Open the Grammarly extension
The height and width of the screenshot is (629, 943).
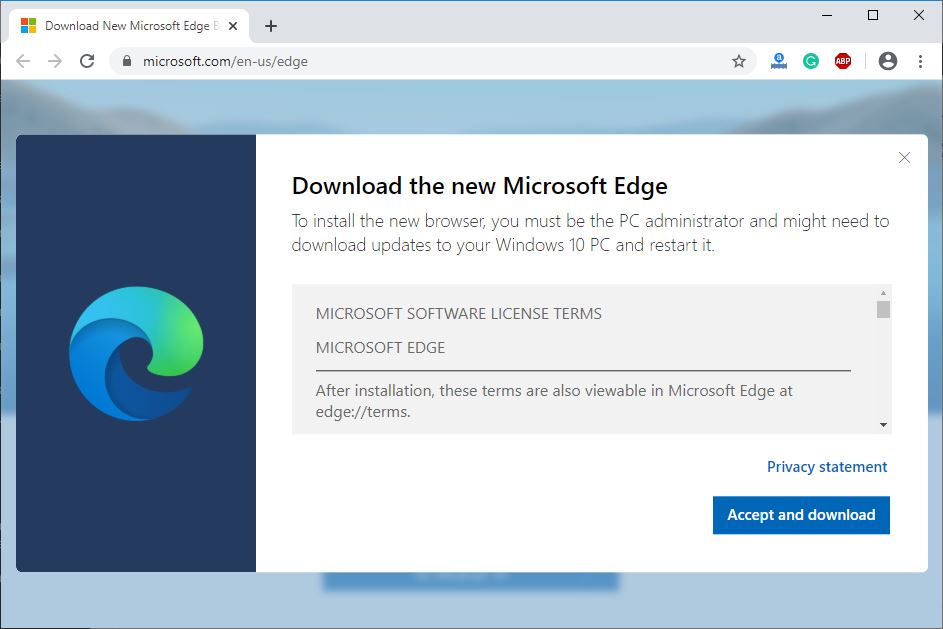tap(811, 61)
